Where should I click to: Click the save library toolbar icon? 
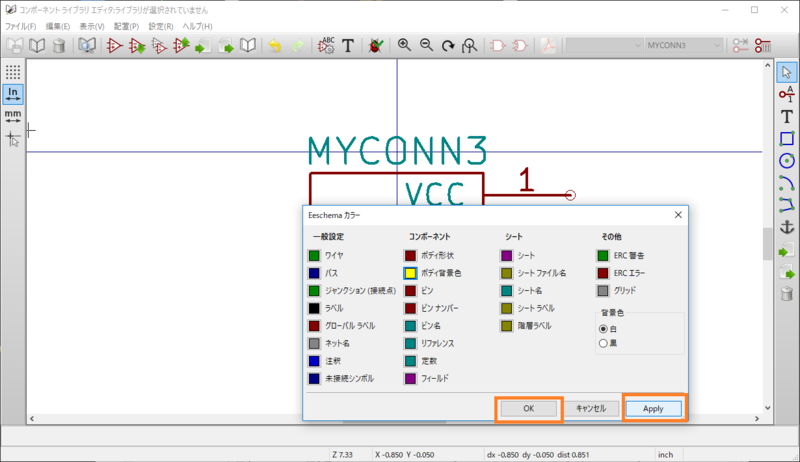click(15, 46)
